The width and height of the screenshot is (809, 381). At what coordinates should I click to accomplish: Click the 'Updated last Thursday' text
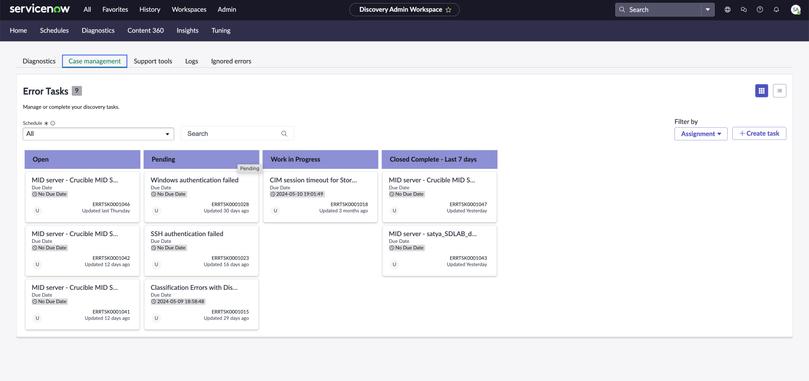point(106,211)
